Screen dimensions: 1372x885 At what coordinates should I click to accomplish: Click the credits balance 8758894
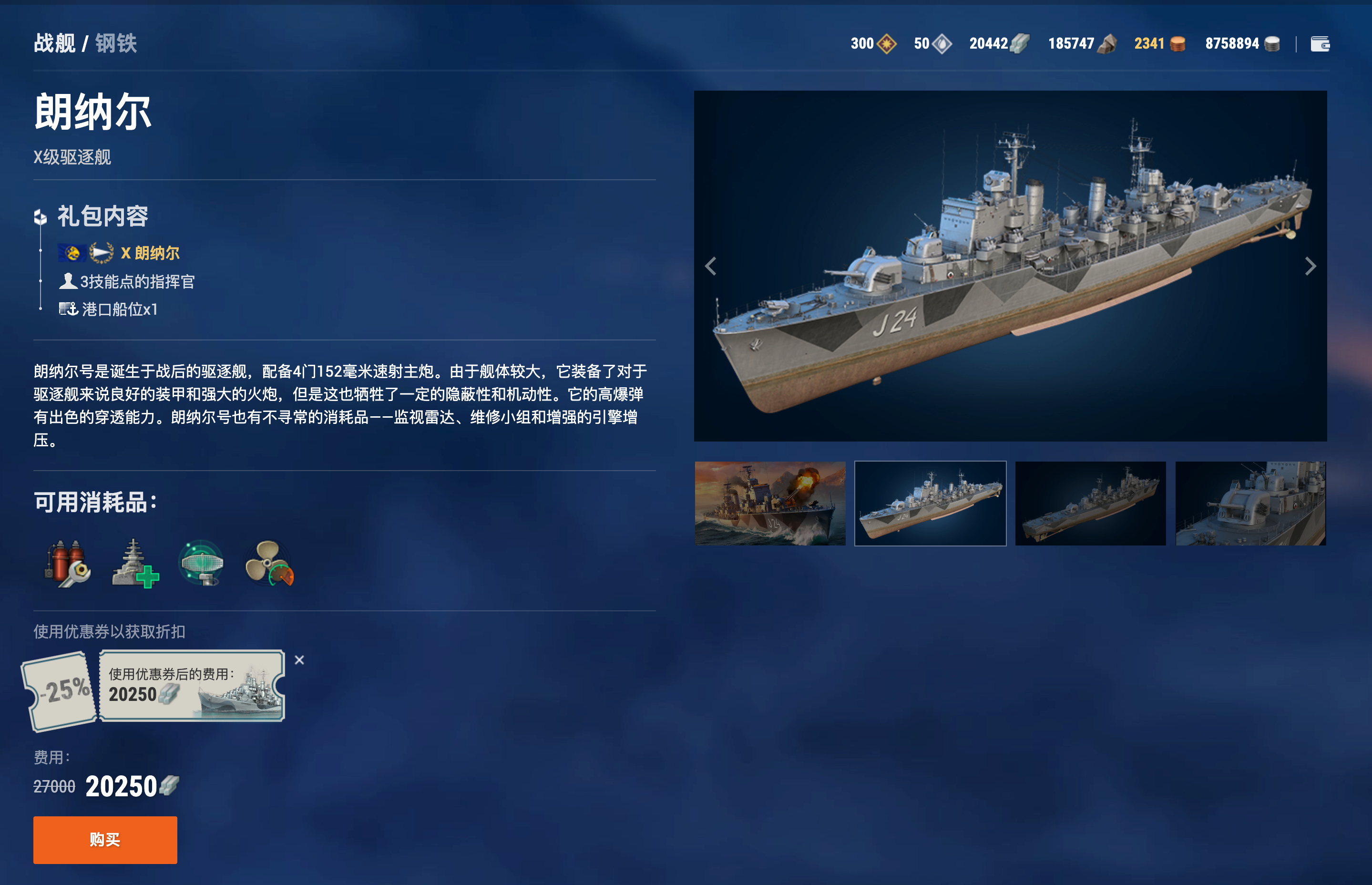click(x=1242, y=44)
